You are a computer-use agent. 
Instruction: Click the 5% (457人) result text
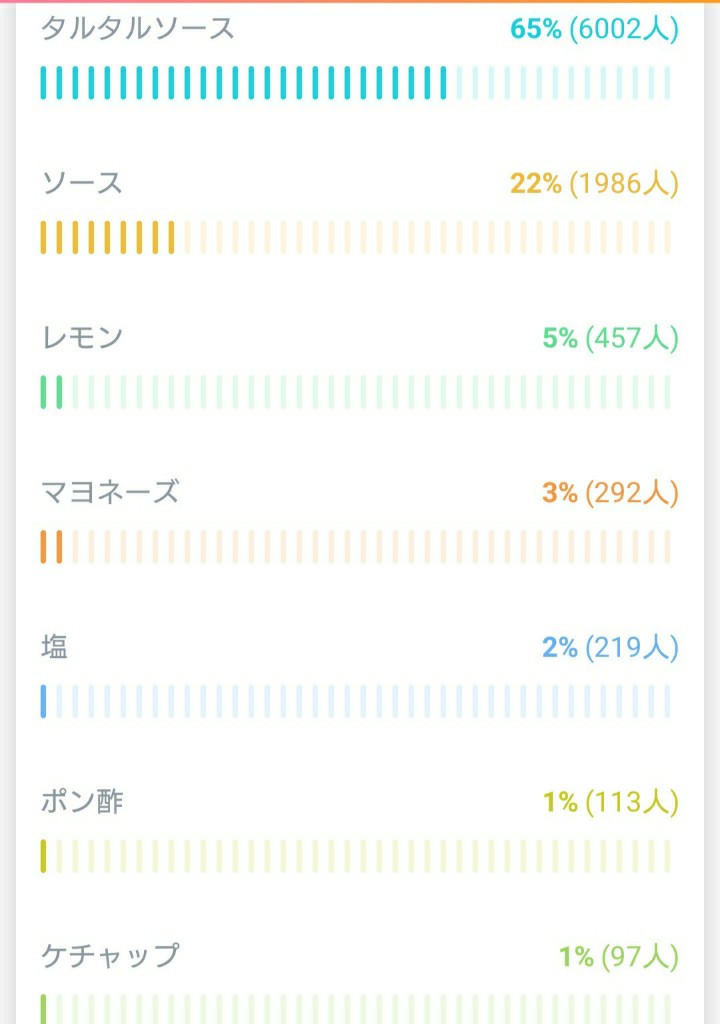(611, 338)
